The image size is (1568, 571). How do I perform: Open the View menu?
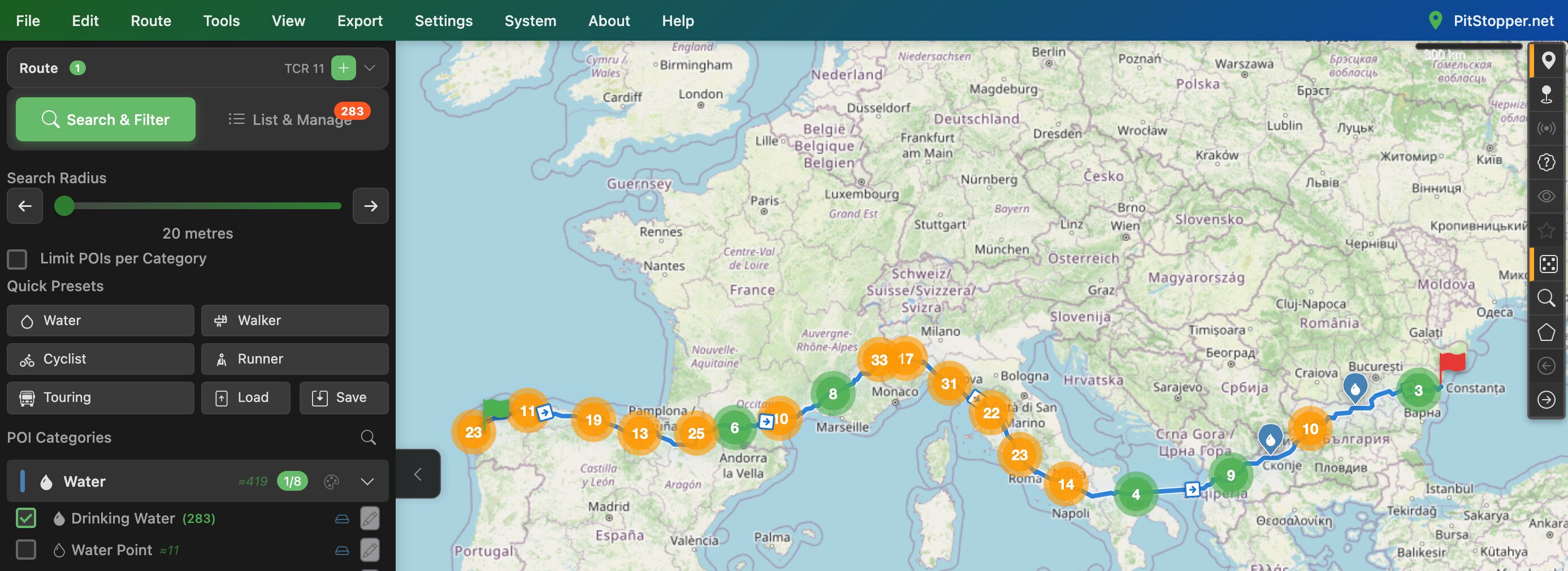288,21
